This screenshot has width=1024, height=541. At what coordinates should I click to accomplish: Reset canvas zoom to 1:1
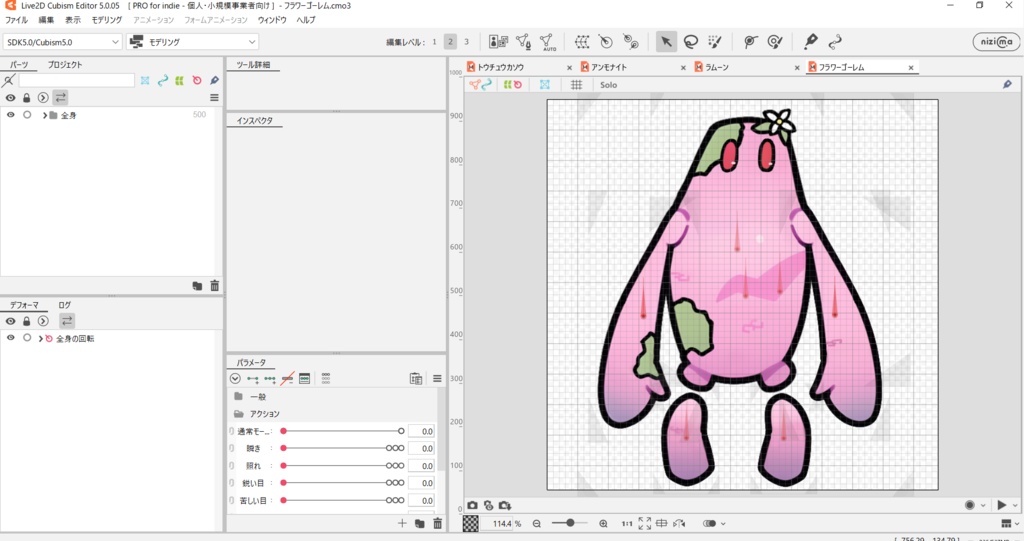(x=627, y=523)
